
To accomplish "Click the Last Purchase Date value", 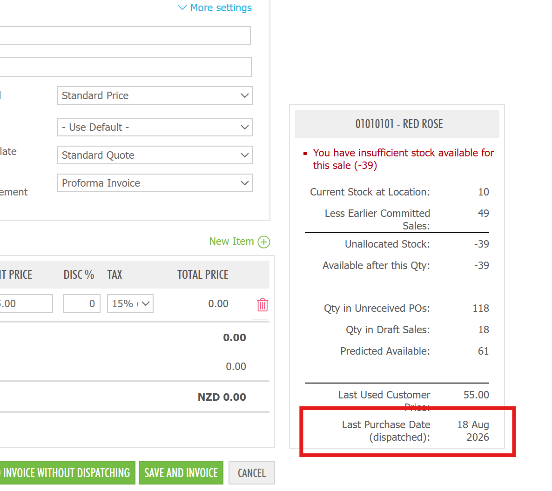I will click(473, 431).
